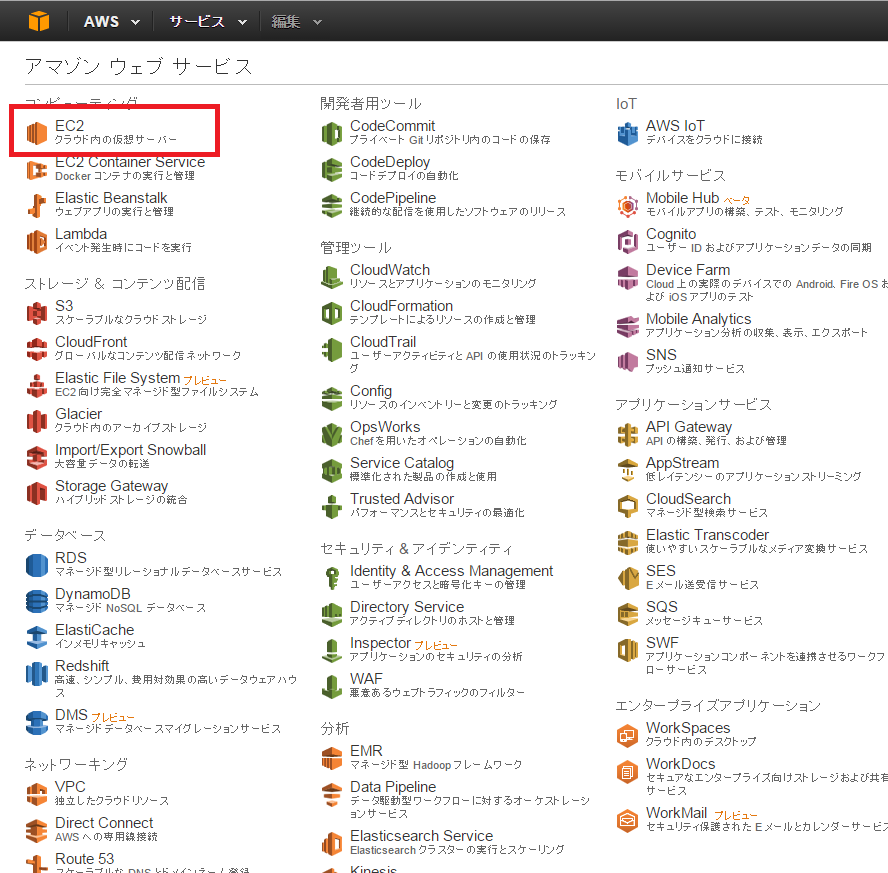Select the Elastic Beanstalk icon
The image size is (888, 873).
click(x=37, y=205)
